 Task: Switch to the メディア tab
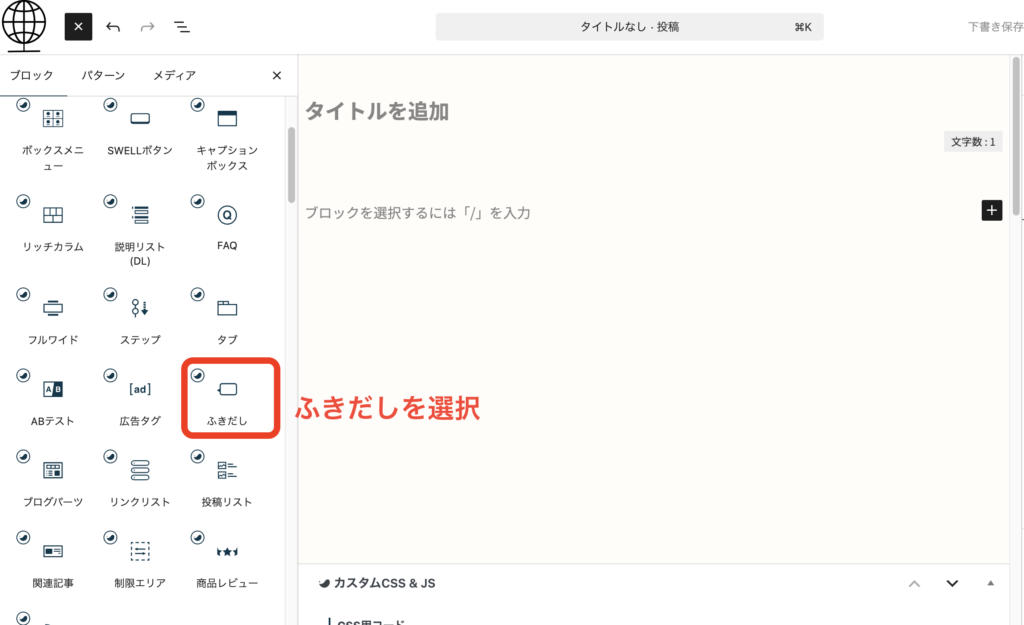(174, 75)
